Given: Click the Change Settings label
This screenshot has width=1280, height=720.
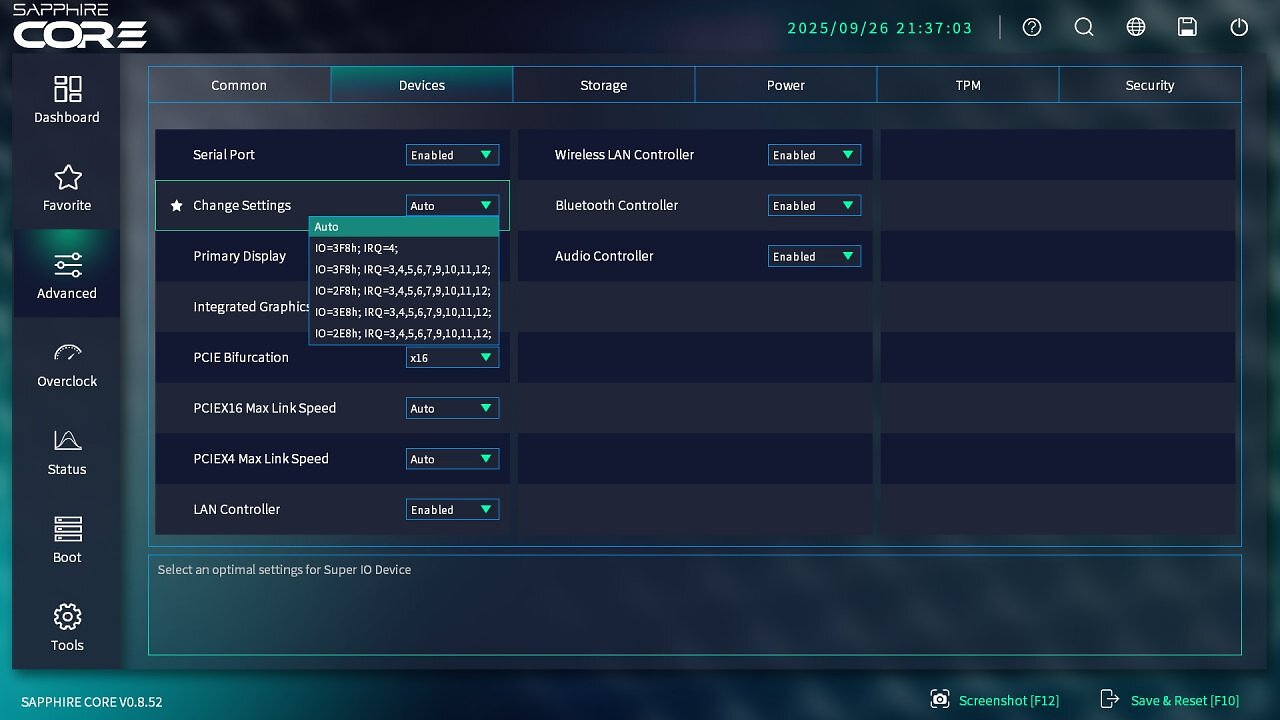Looking at the screenshot, I should 242,205.
